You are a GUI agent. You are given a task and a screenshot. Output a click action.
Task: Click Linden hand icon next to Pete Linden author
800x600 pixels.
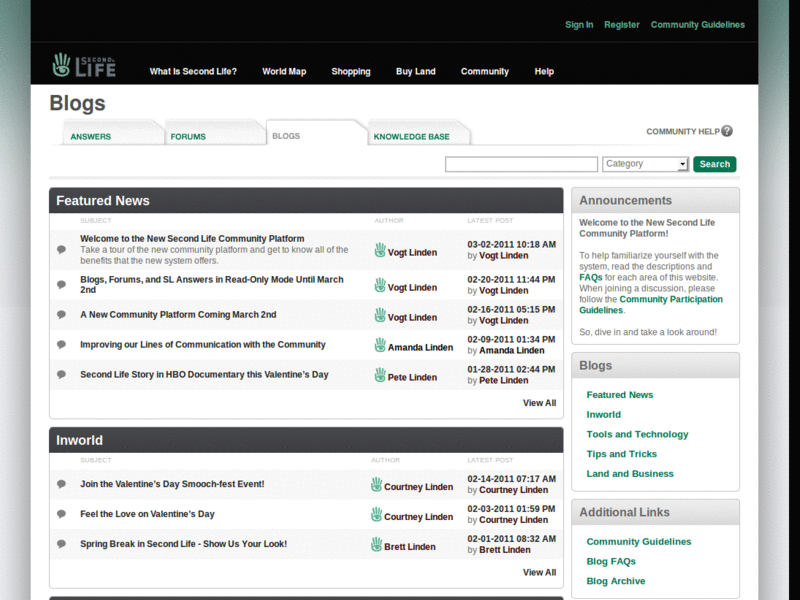[380, 376]
